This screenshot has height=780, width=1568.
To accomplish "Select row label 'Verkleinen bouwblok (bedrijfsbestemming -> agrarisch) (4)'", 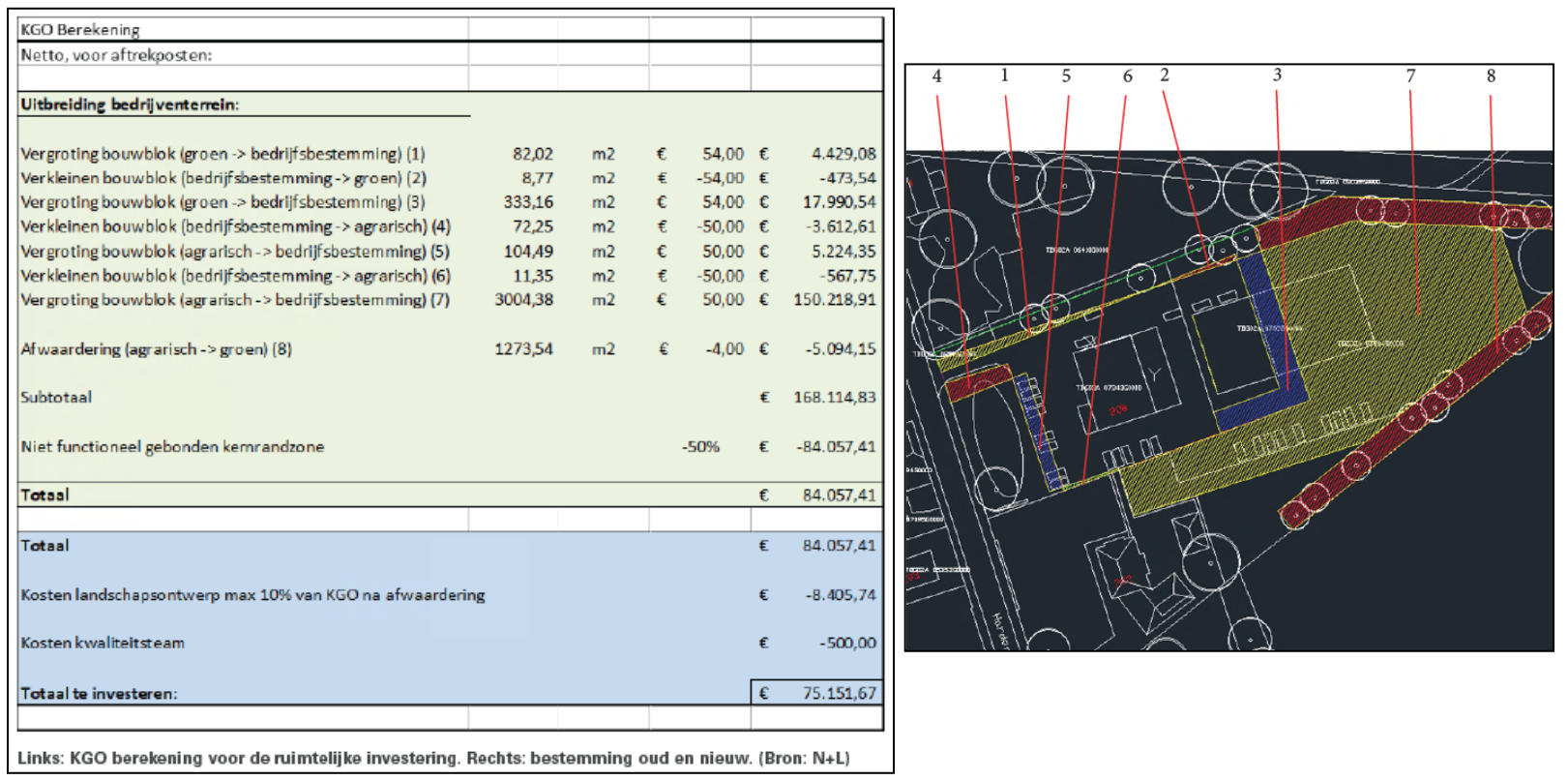I will [235, 226].
